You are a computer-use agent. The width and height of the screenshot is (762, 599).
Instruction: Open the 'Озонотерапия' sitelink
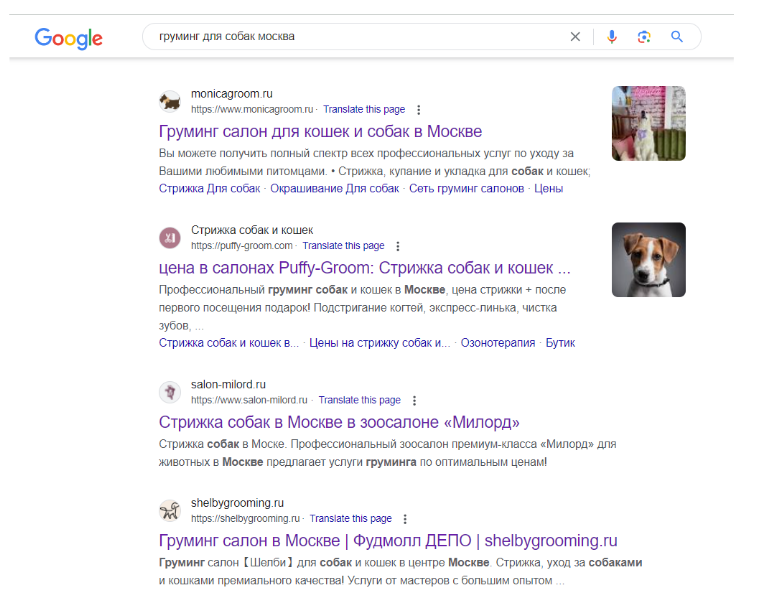click(498, 343)
